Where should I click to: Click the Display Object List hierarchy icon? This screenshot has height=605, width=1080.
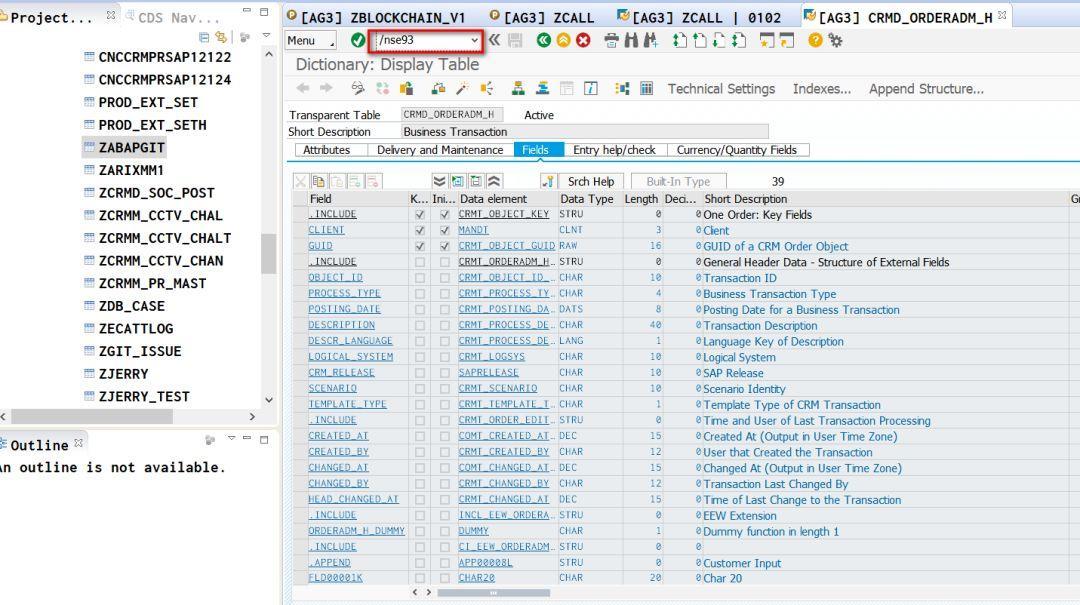pos(518,88)
